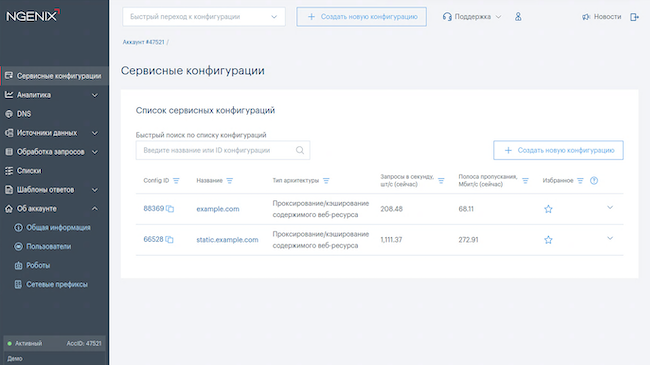Filter by Config ID column
This screenshot has width=650, height=365.
pos(176,180)
